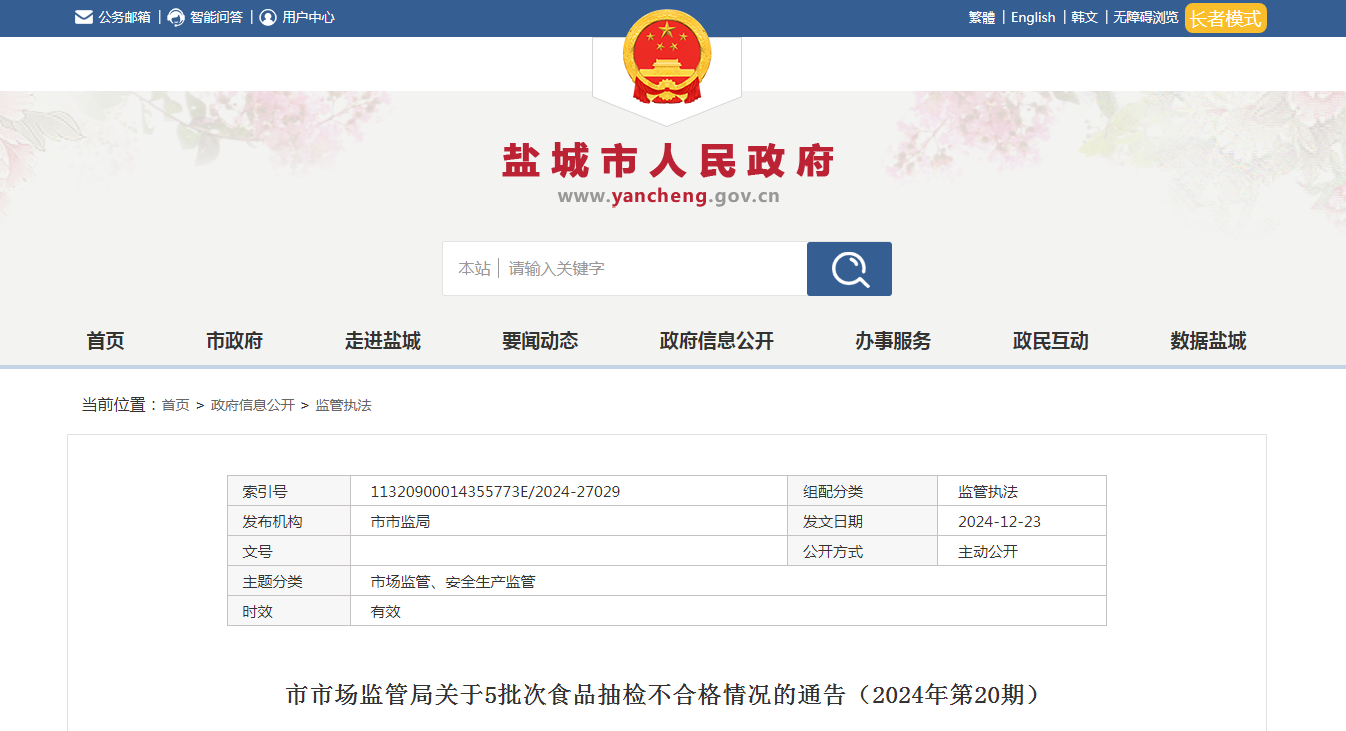This screenshot has height=731, width=1346.
Task: Switch to the 韩文 Korean version
Action: 1085,17
